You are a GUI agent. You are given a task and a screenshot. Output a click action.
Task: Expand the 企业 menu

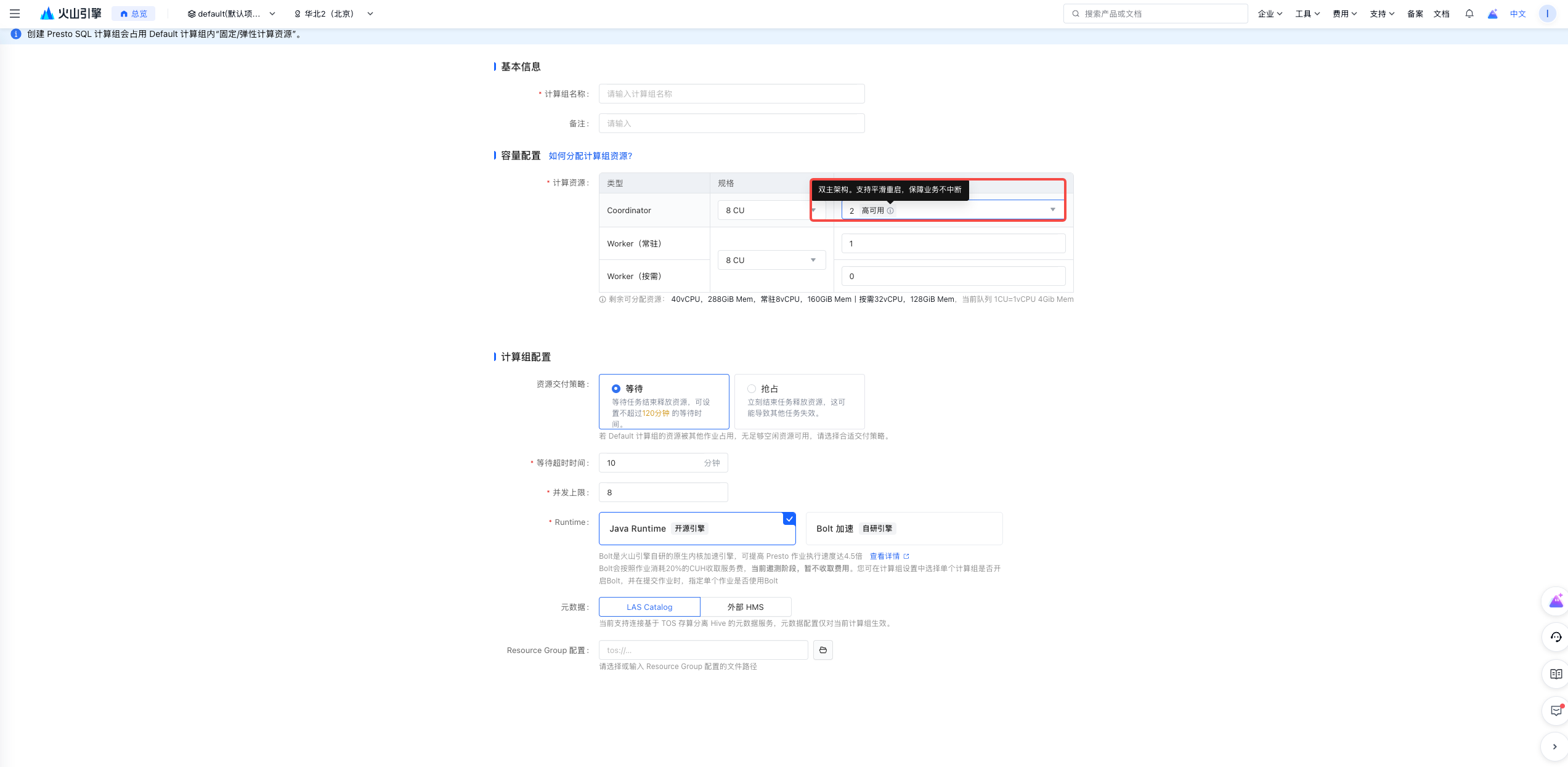pos(1270,14)
